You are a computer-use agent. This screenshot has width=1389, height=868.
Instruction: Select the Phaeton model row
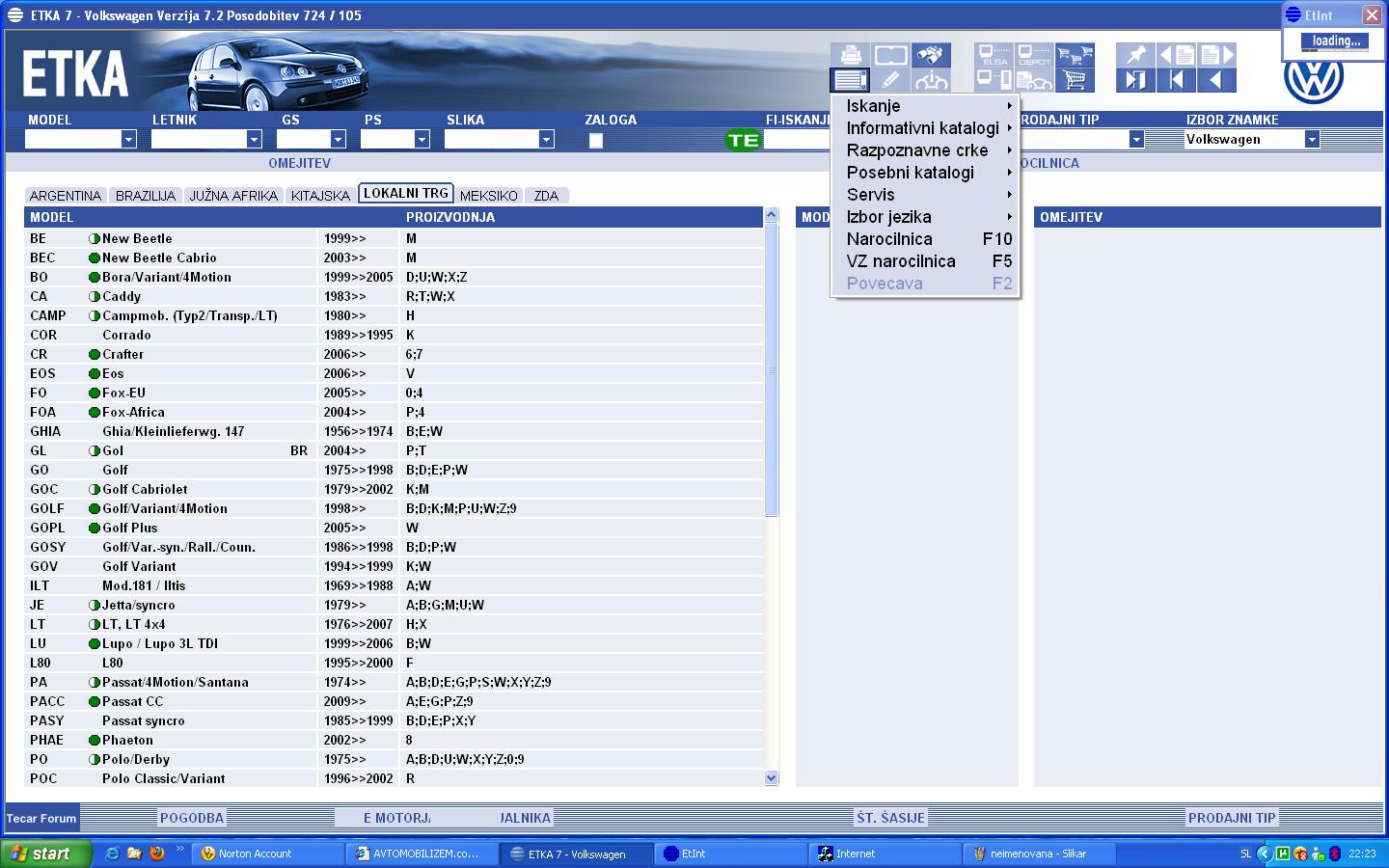(395, 740)
